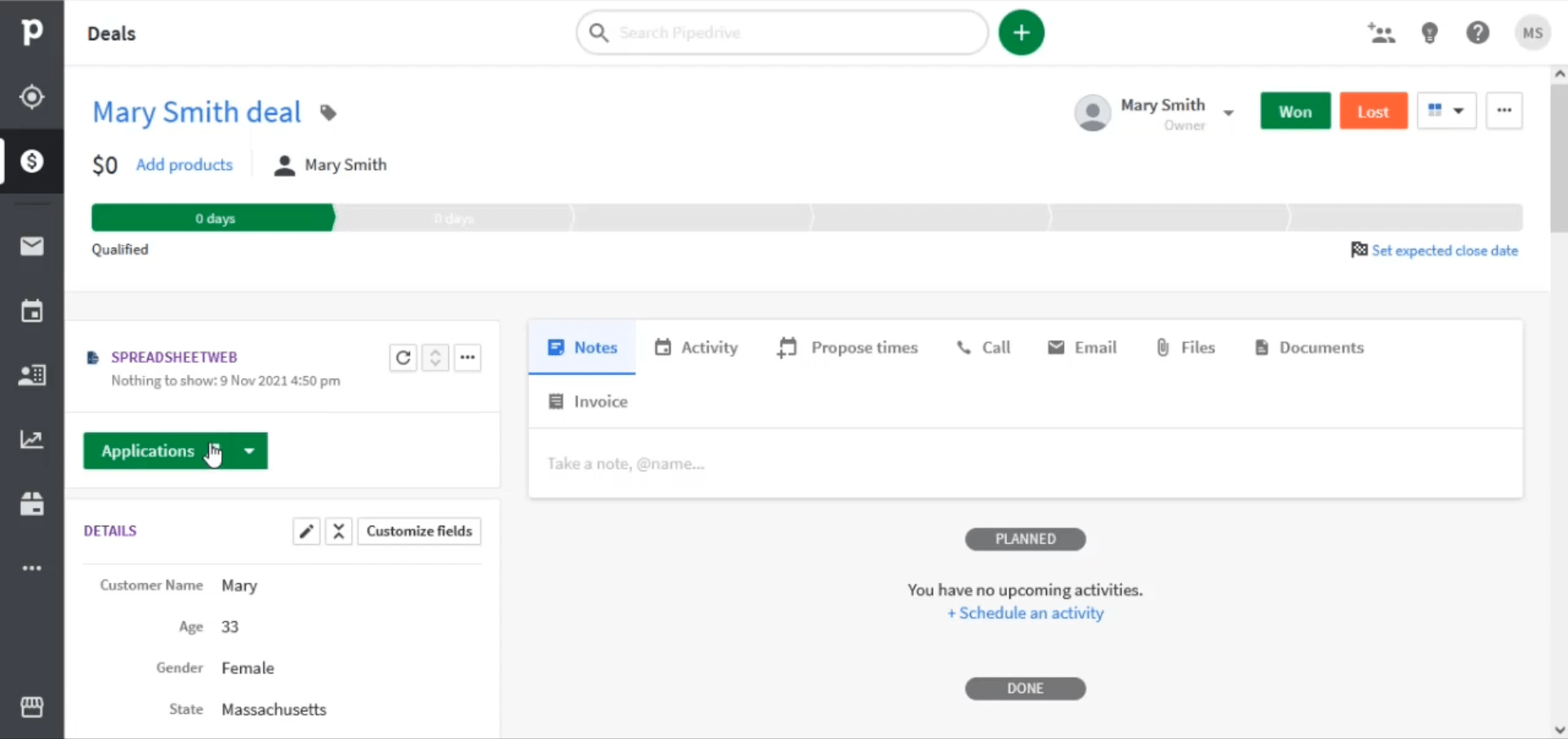
Task: Select the Mail icon in the sidebar
Action: point(32,246)
